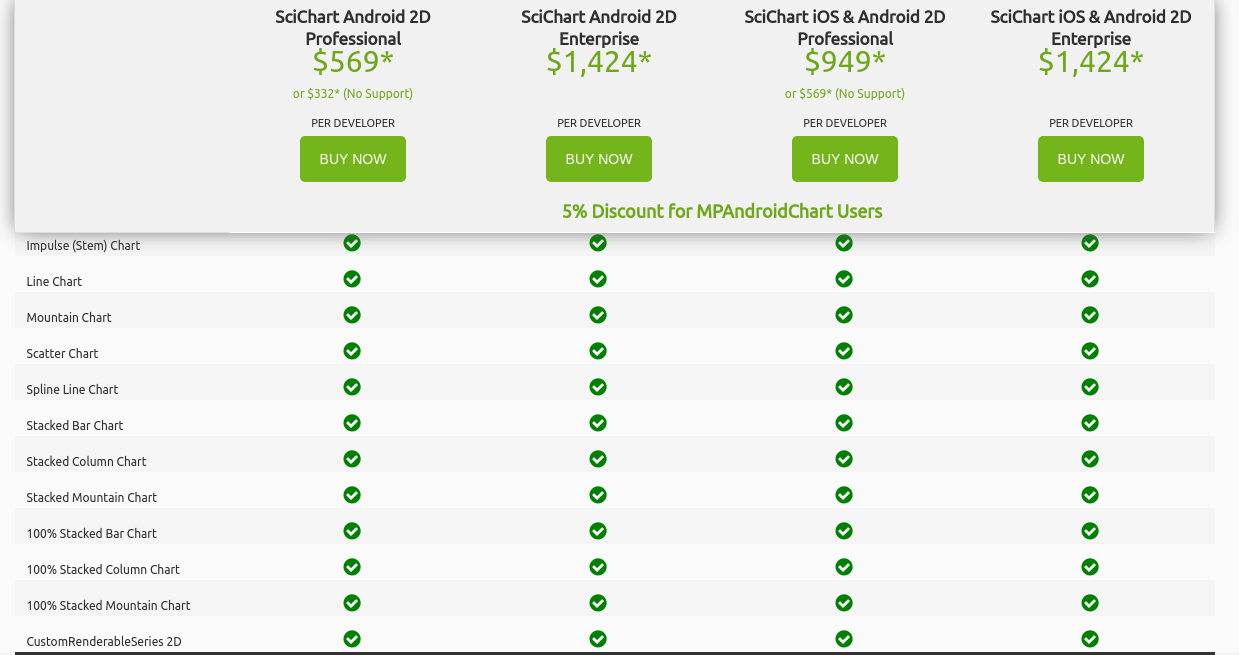
Task: Click BUY NOW under Android 2D Enterprise
Action: tap(599, 159)
